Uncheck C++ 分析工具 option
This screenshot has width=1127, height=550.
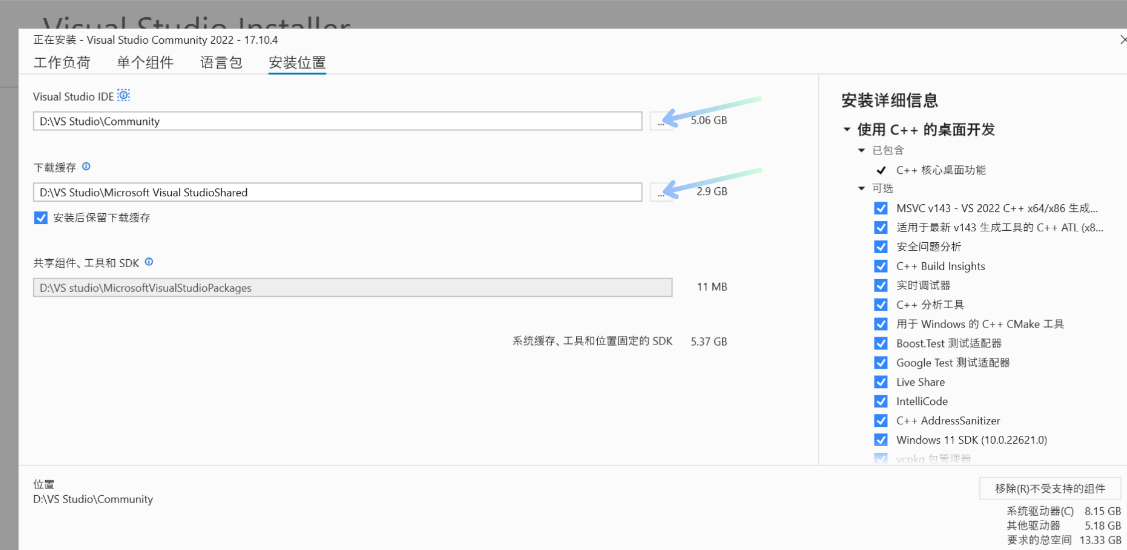(880, 304)
